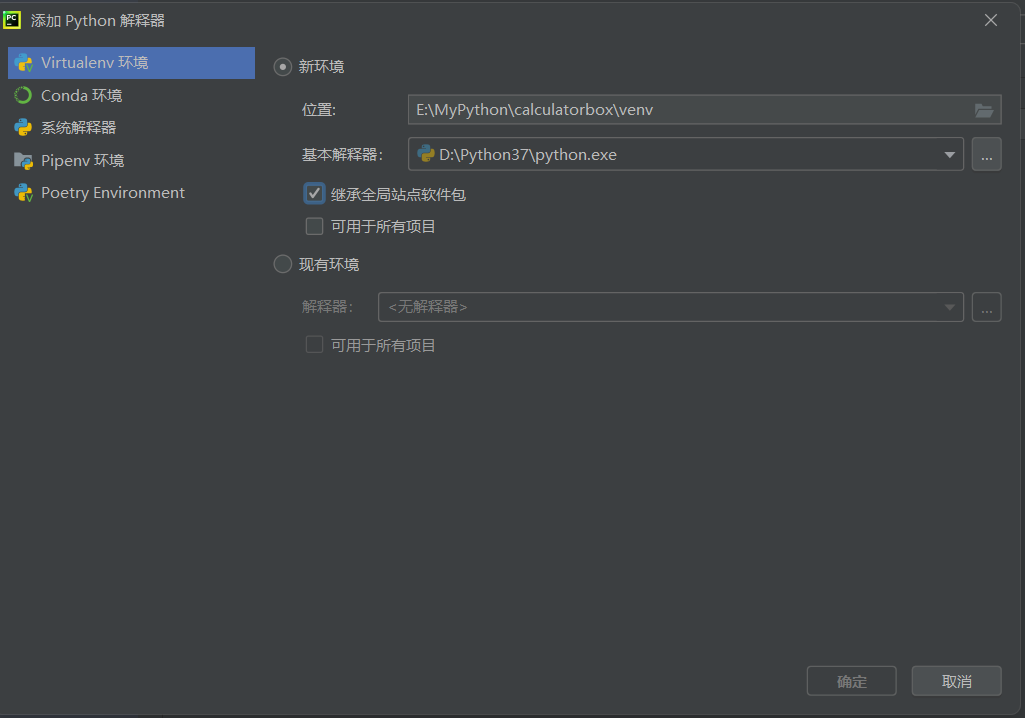Select Pipenv 环境 in the sidebar
The height and width of the screenshot is (718, 1025).
131,160
